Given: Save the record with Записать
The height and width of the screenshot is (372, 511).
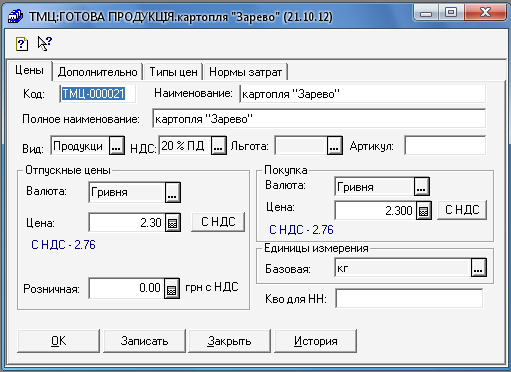Looking at the screenshot, I should 144,341.
